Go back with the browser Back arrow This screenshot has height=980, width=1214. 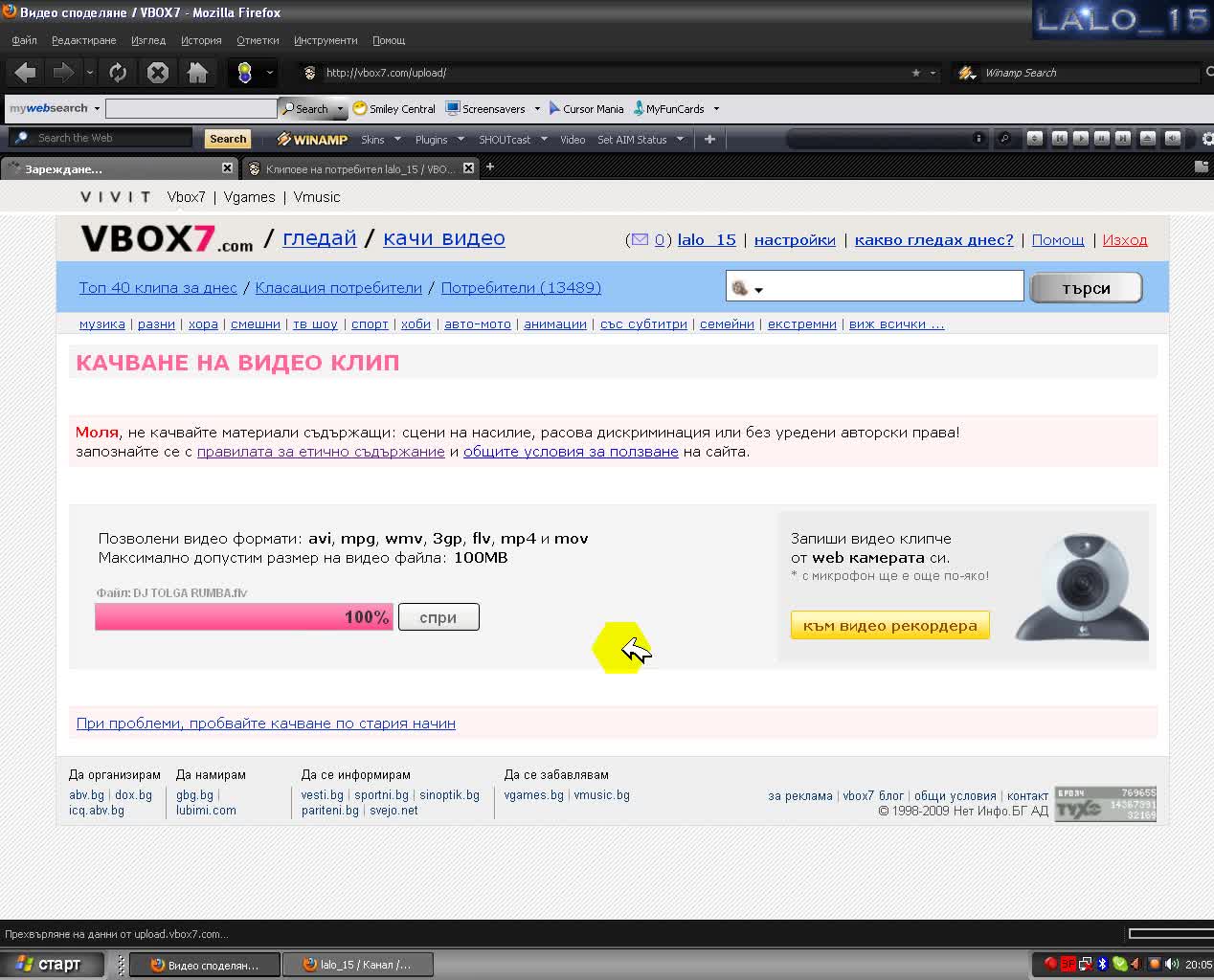[x=26, y=72]
